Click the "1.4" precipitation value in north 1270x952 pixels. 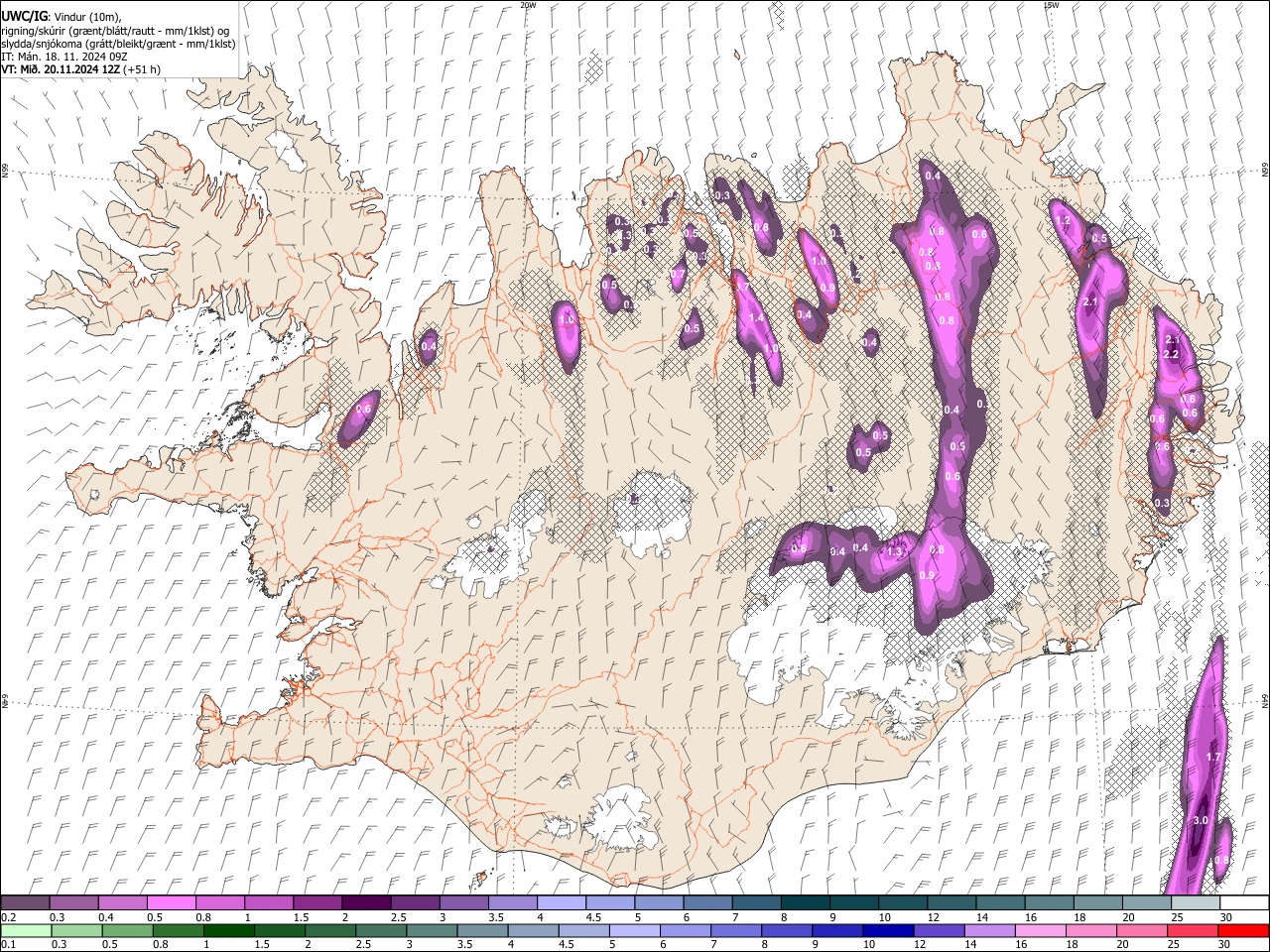tap(757, 318)
